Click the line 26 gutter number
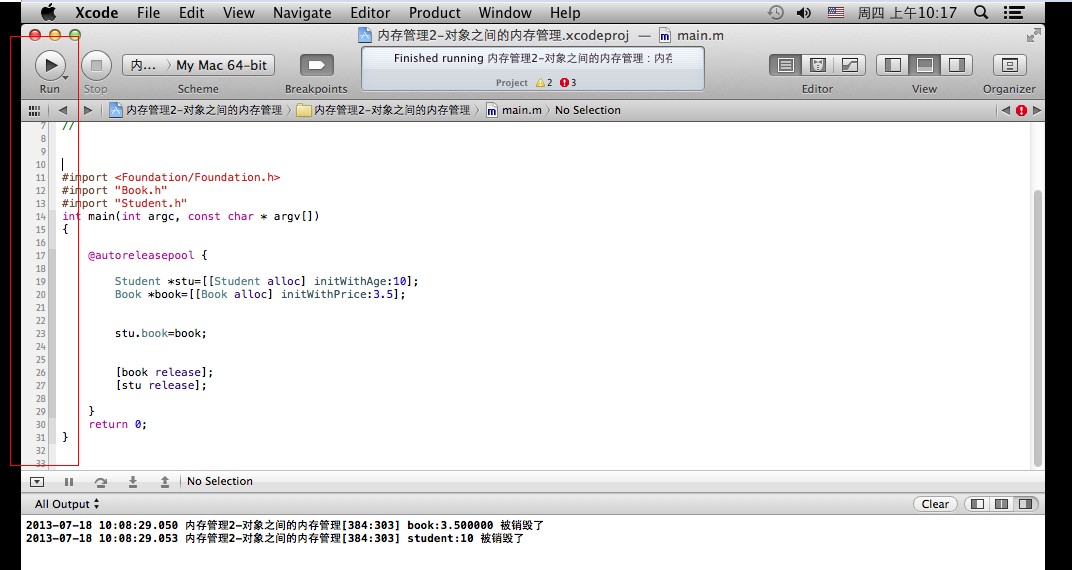 tap(40, 372)
